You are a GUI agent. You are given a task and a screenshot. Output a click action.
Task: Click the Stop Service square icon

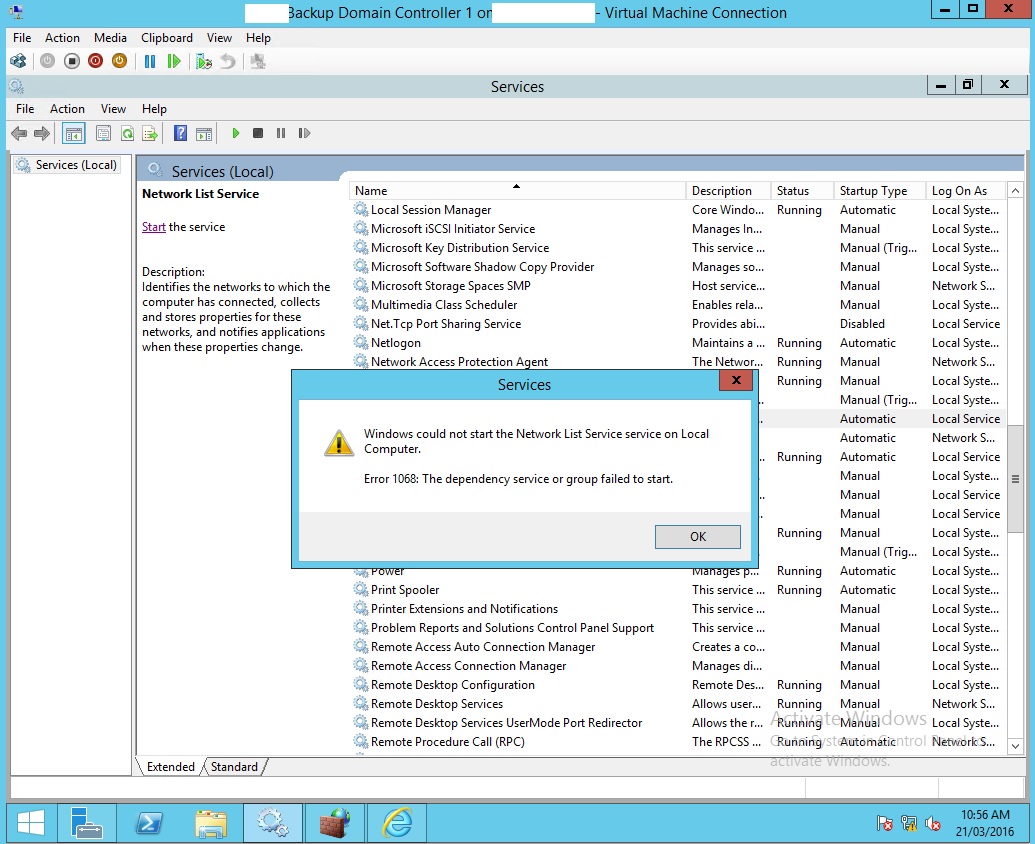click(x=257, y=133)
